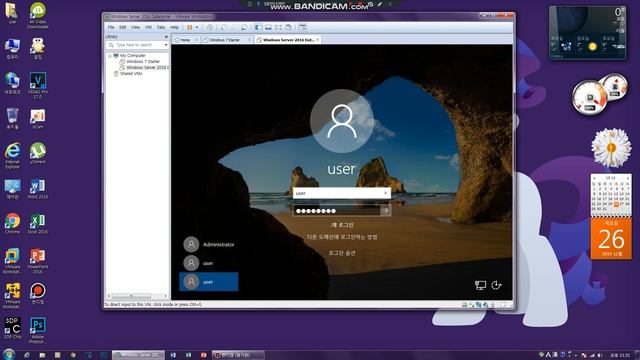640x360 pixels.
Task: Open the Tabs menu in VMware
Action: 161,27
